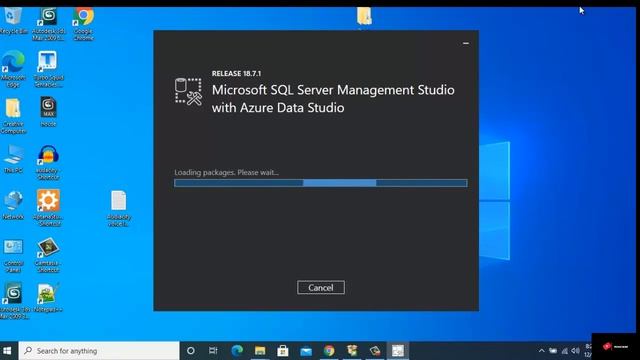Open Cortana from the taskbar
Screen dimensions: 640x360
191,351
